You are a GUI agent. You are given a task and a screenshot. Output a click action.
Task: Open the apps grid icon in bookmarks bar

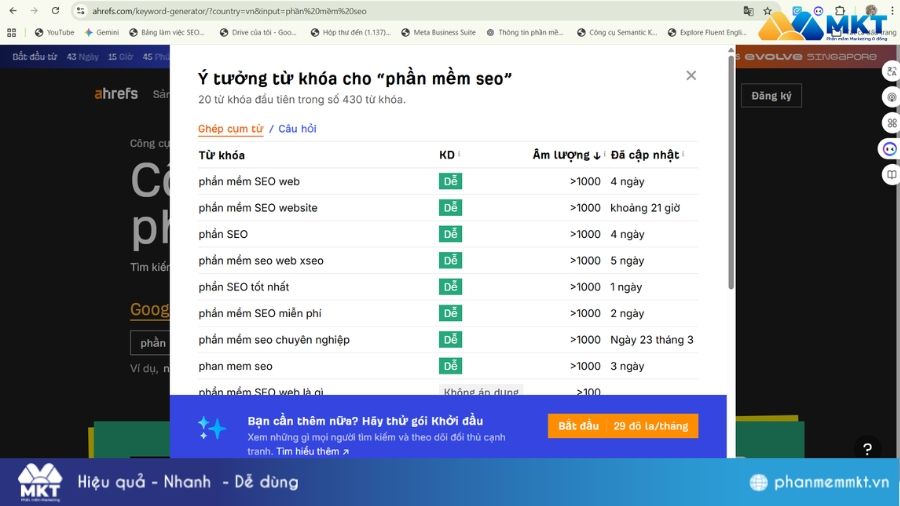[x=11, y=33]
